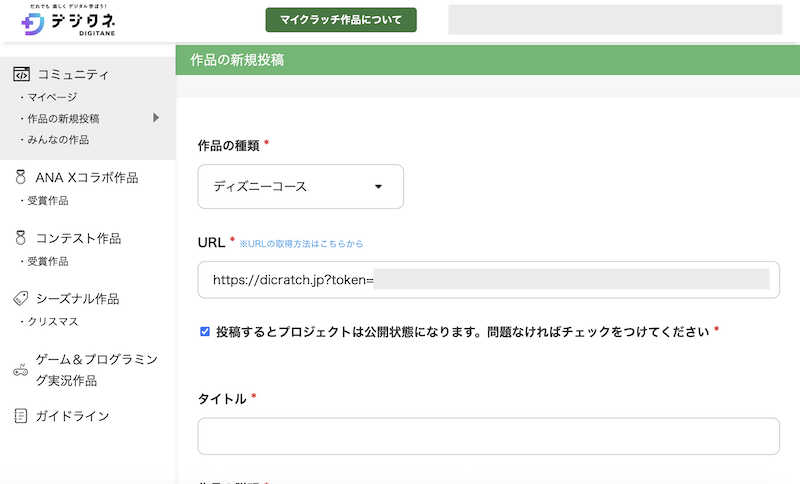Click the game controller icon
The height and width of the screenshot is (484, 800).
[x=21, y=370]
